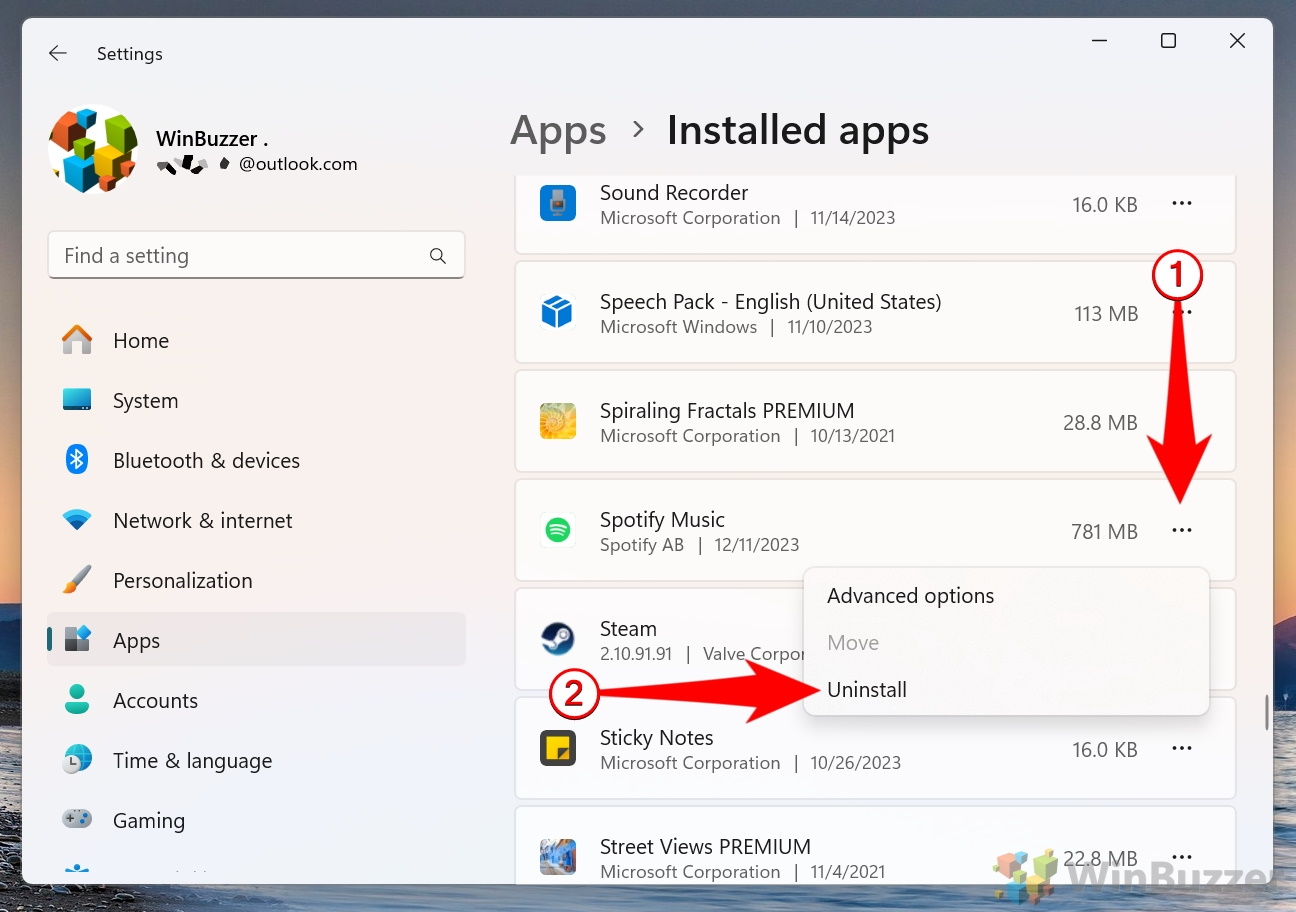
Task: Open the Gaming settings page
Action: (256, 821)
